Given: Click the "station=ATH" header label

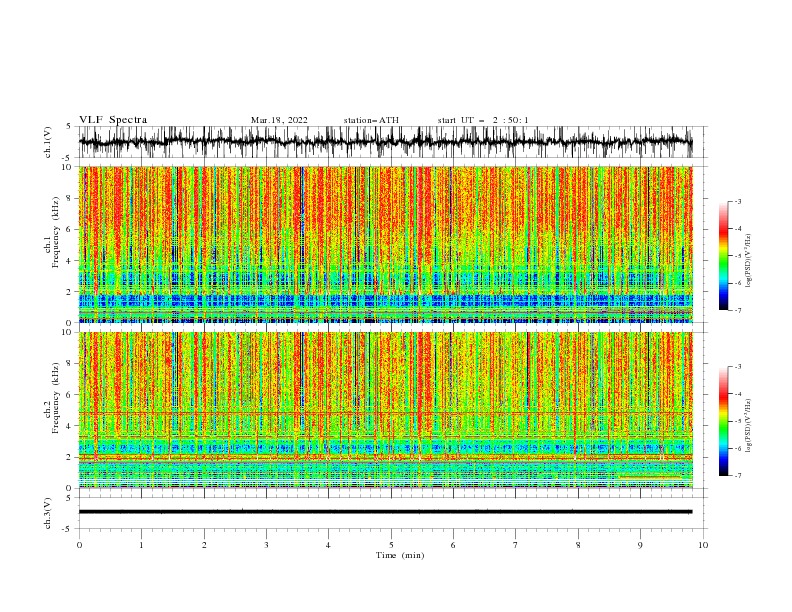Looking at the screenshot, I should 371,120.
